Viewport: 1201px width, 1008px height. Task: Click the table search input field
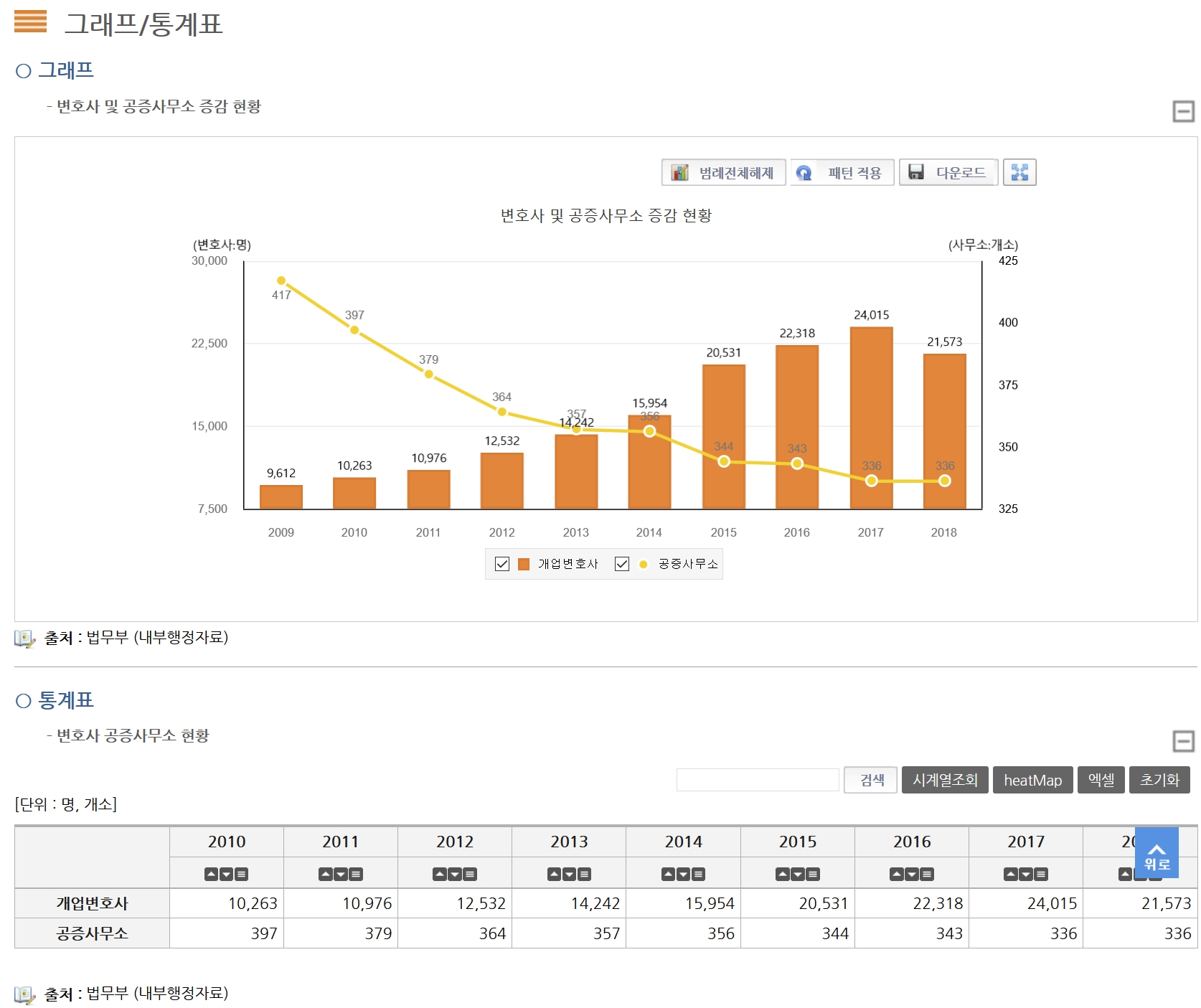click(x=757, y=780)
